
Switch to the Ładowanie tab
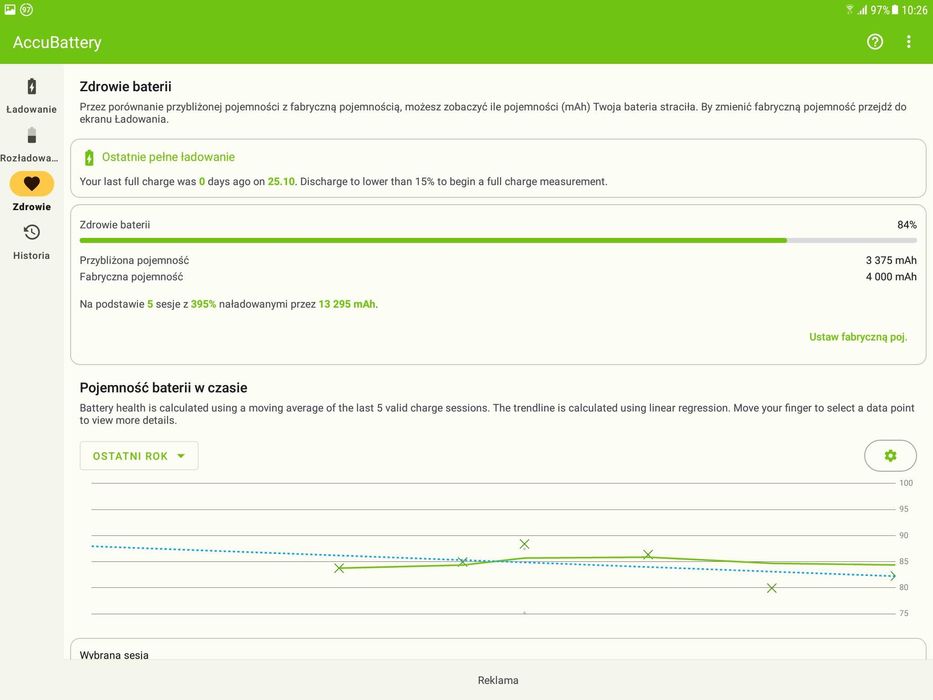click(x=32, y=95)
